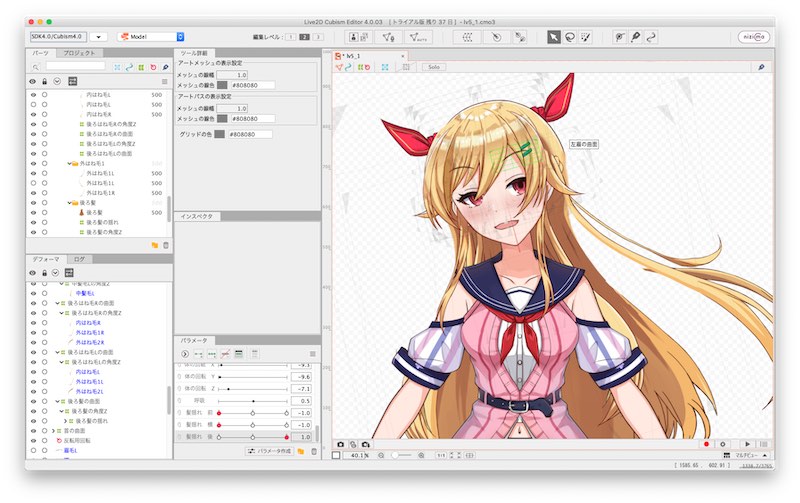Viewport: 800px width, 503px height.
Task: Click the trash icon in Parts panel
Action: click(x=166, y=245)
